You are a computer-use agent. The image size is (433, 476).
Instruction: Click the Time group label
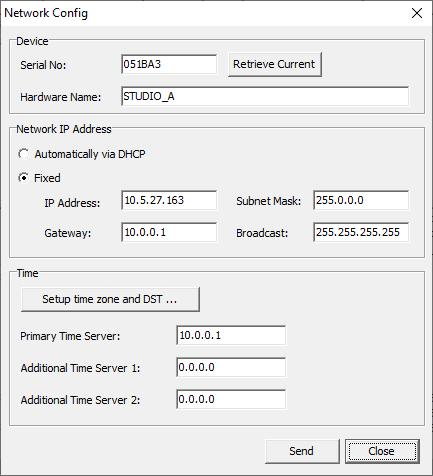coord(27,273)
